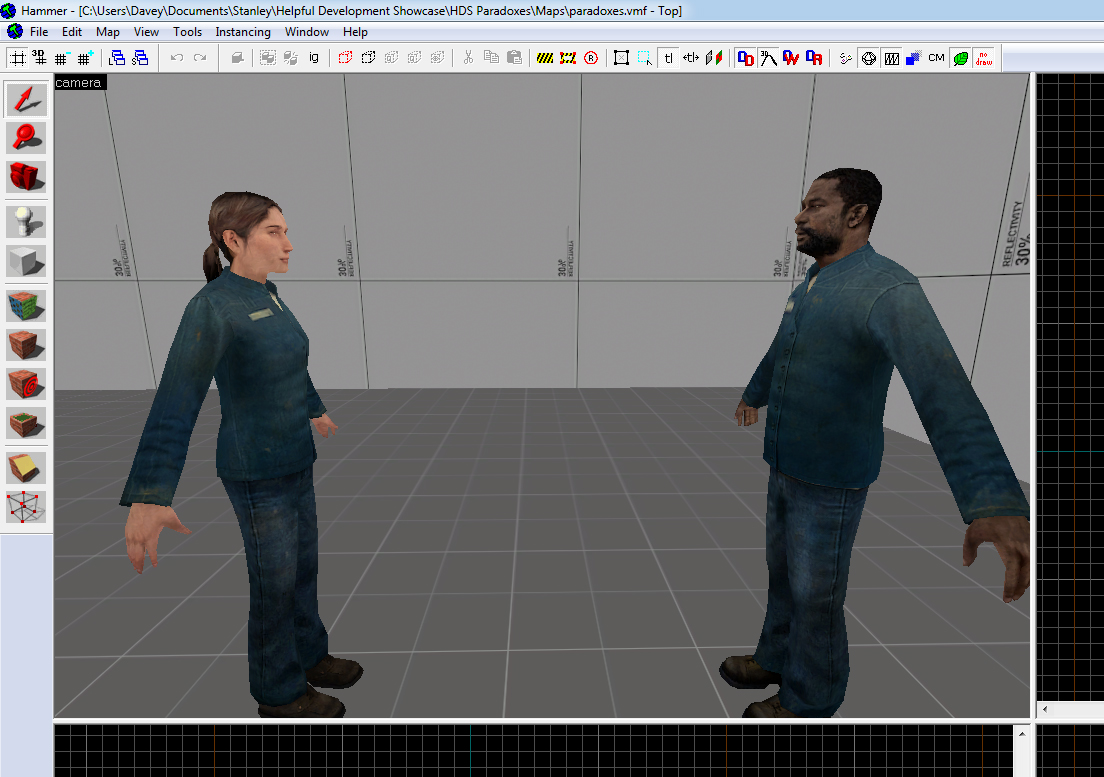
Task: Select the Toggle Texture Application tool
Action: pyautogui.click(x=26, y=305)
